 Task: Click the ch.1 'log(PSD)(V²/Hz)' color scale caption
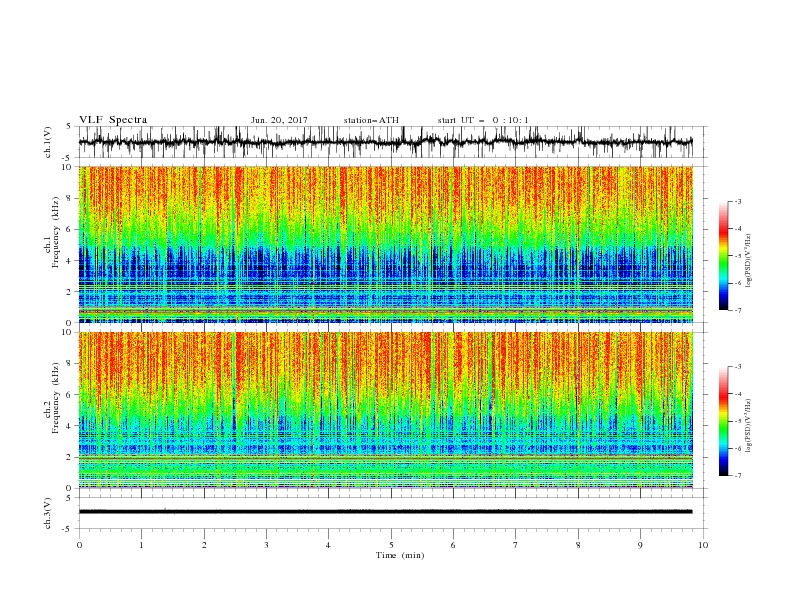(748, 261)
